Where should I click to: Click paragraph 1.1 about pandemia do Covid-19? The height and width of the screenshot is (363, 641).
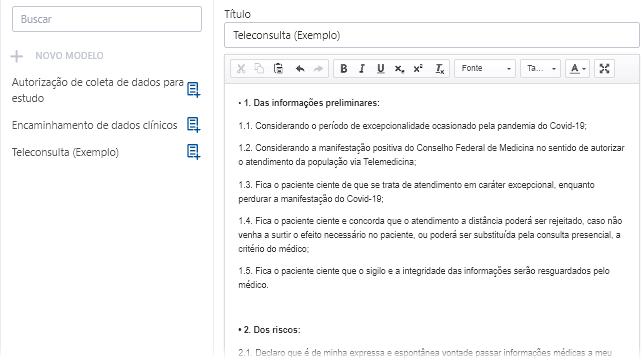tap(412, 126)
